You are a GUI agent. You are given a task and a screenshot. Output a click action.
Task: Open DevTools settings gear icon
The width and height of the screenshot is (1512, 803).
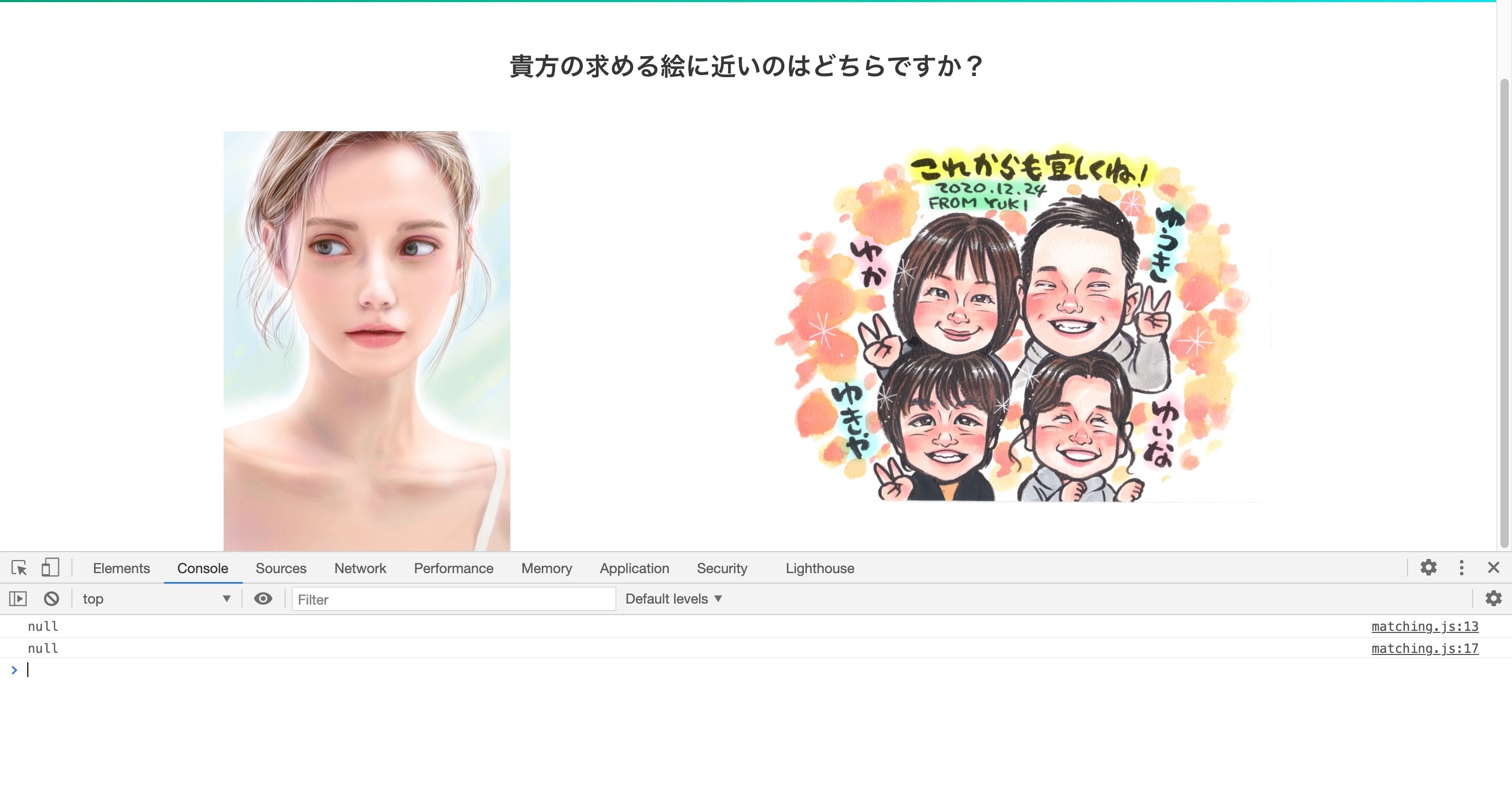[1428, 568]
